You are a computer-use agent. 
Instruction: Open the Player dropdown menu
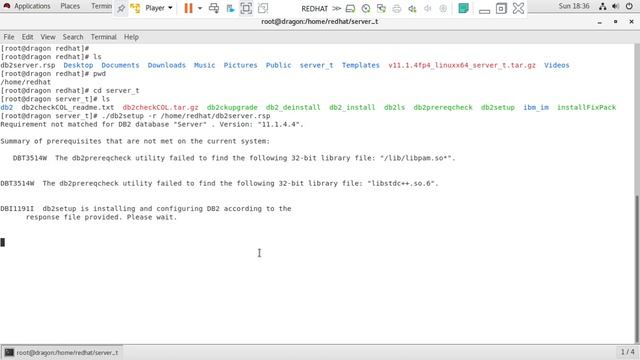[x=159, y=8]
